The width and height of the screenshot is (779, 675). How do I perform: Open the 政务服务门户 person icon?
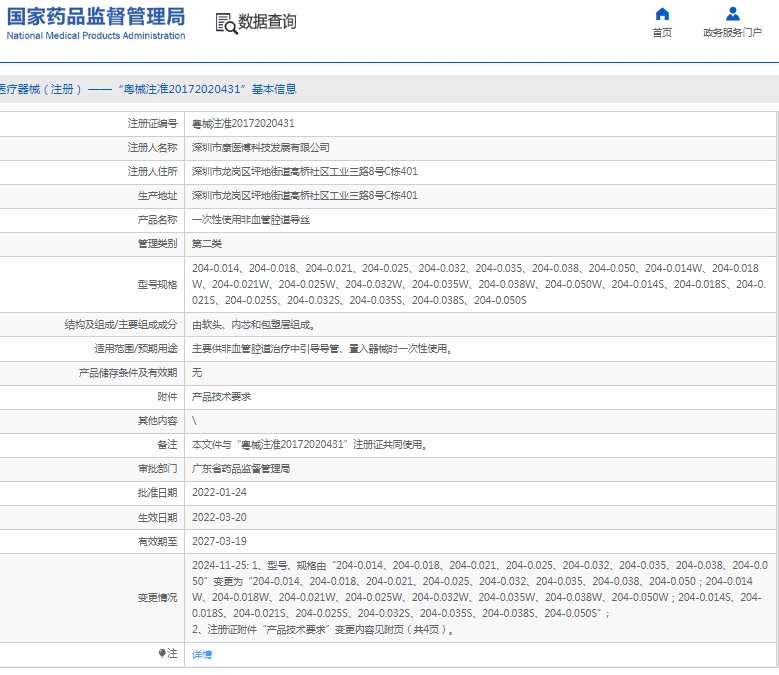tap(733, 13)
